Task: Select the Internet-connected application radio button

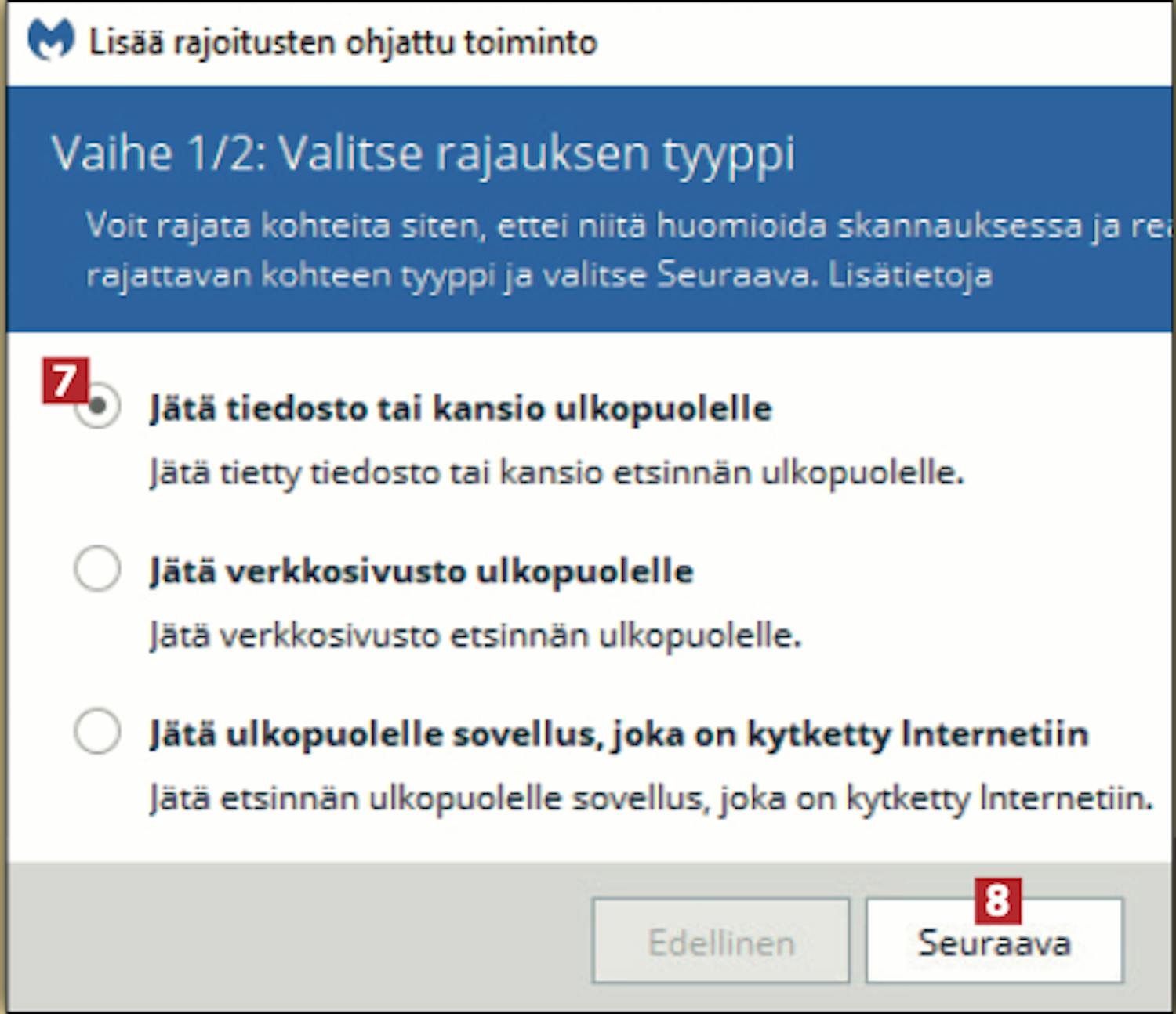Action: click(97, 731)
